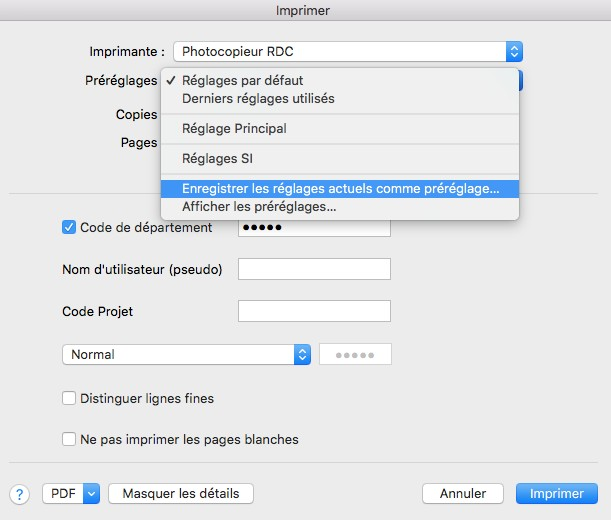Click the Annuler button
Image resolution: width=611 pixels, height=520 pixels.
pyautogui.click(x=462, y=494)
